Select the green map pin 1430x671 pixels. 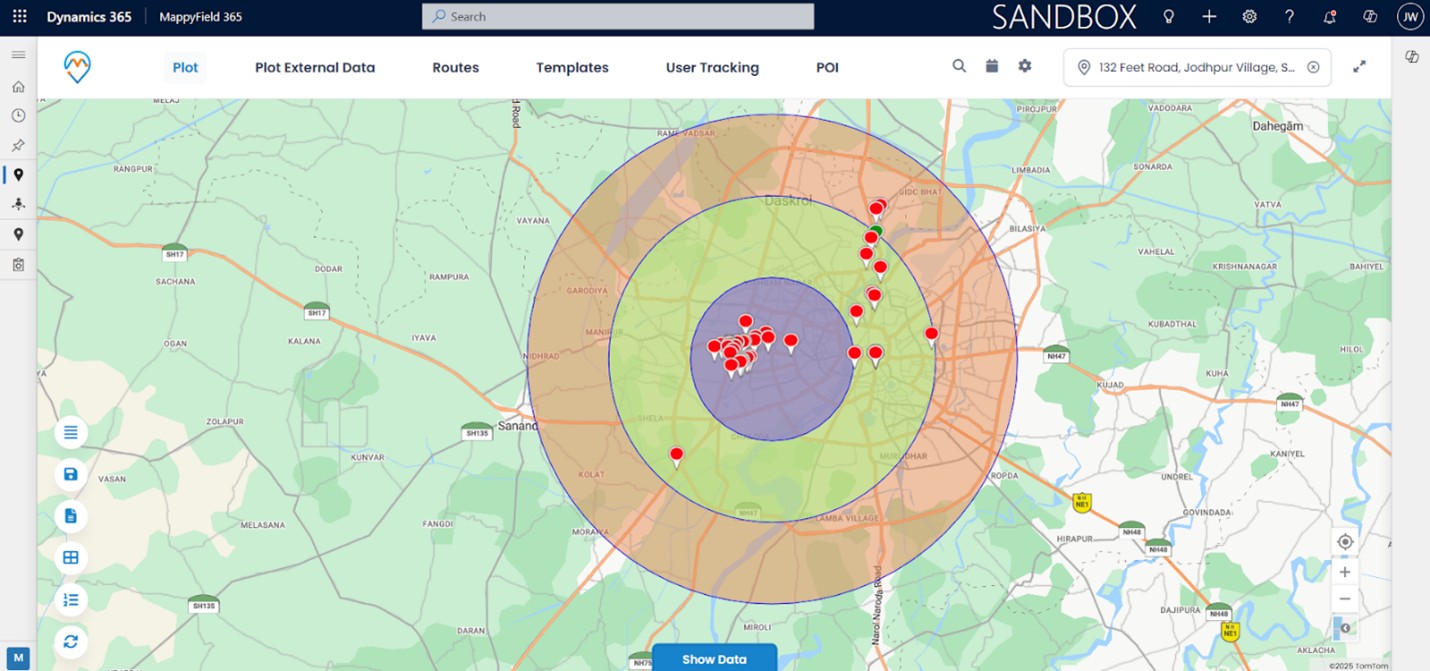pos(876,232)
